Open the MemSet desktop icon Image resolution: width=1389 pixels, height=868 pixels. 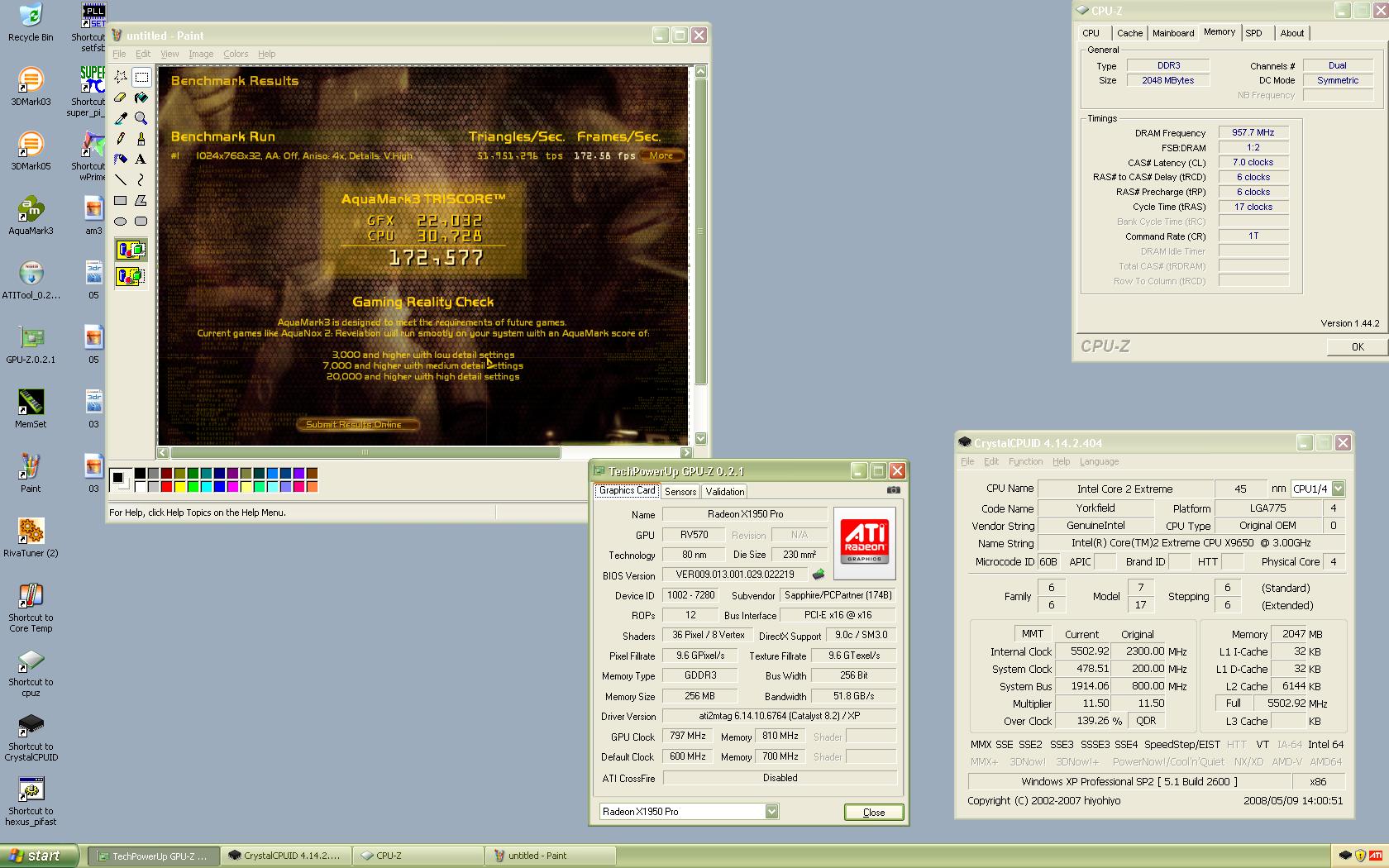(x=31, y=409)
